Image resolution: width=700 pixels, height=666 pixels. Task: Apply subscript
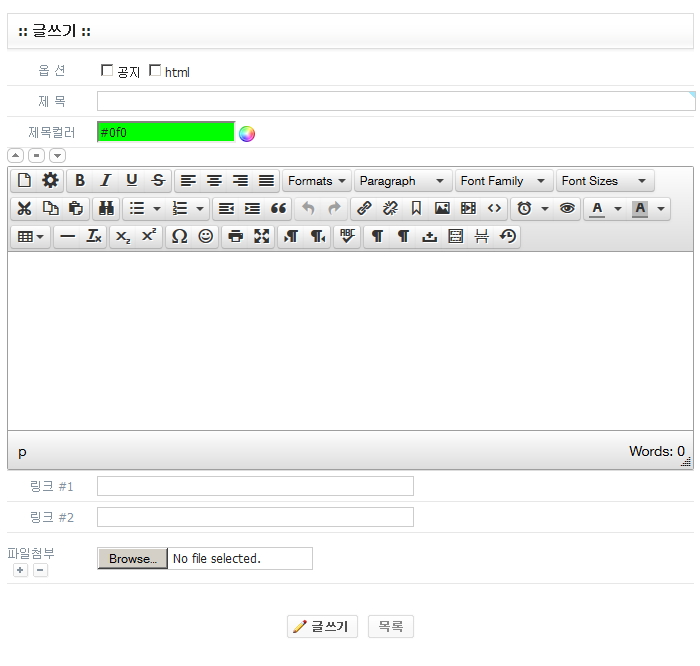click(x=123, y=237)
